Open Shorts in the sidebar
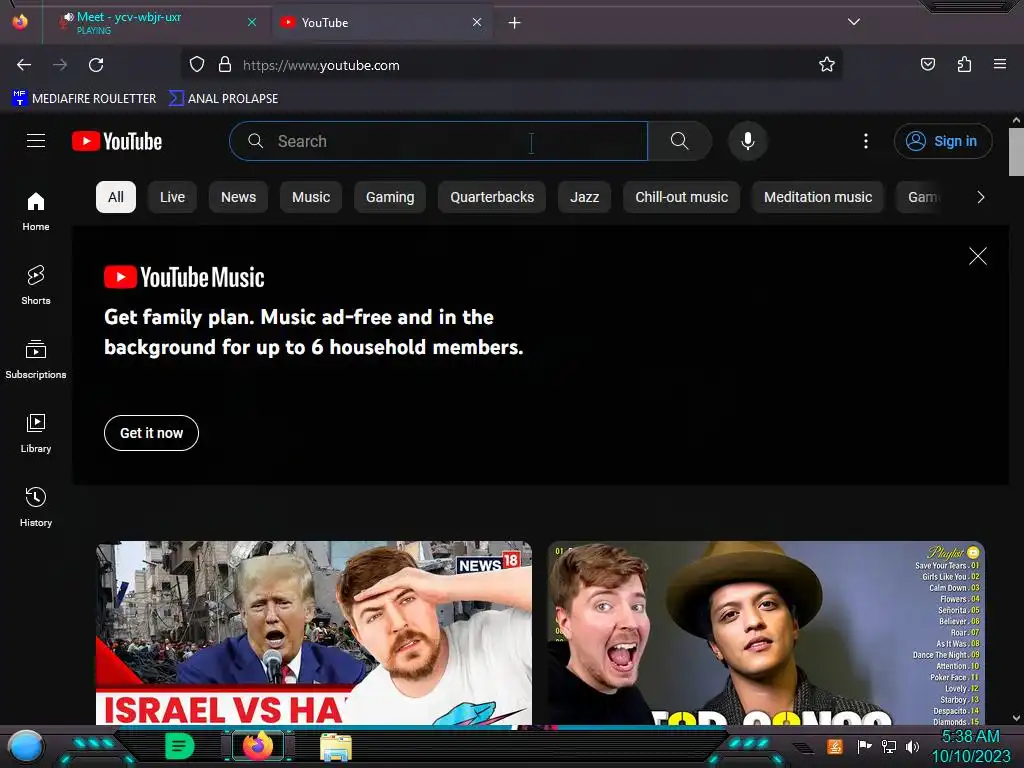Image resolution: width=1024 pixels, height=768 pixels. click(x=36, y=285)
